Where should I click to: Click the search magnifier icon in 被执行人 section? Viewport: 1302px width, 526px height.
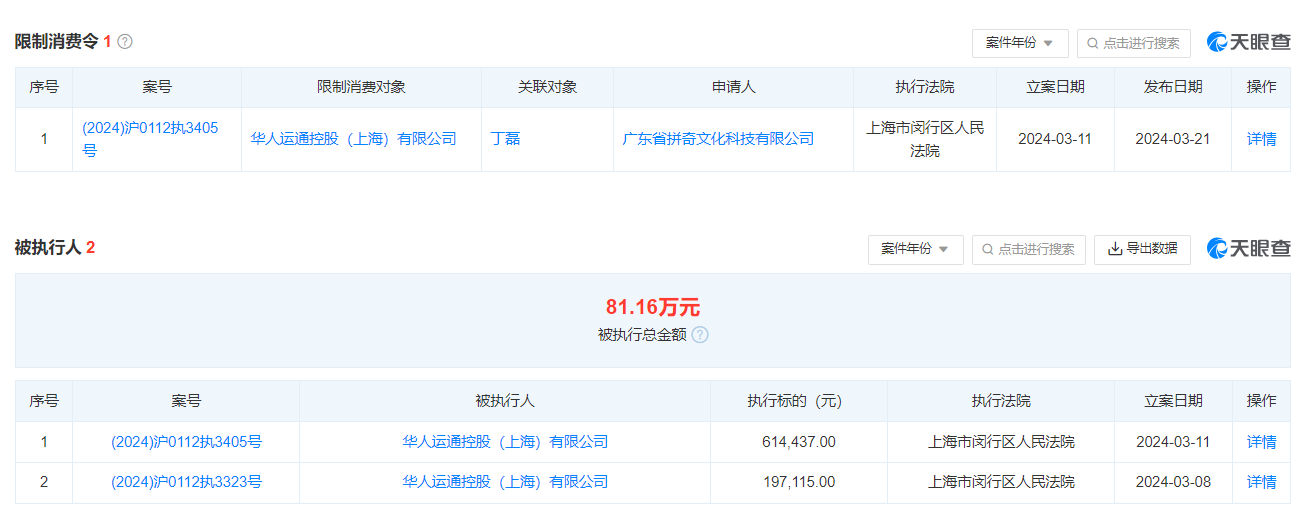tap(988, 249)
